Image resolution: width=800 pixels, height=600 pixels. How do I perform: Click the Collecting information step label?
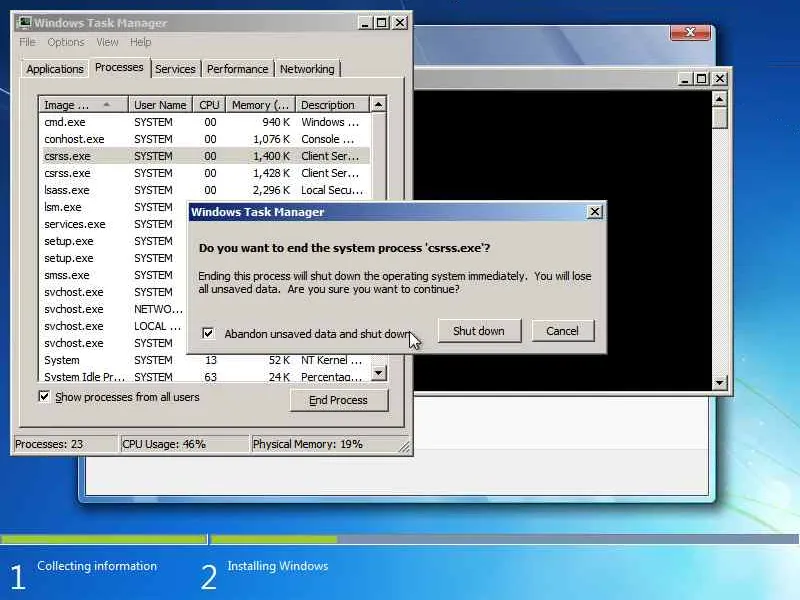[x=97, y=566]
